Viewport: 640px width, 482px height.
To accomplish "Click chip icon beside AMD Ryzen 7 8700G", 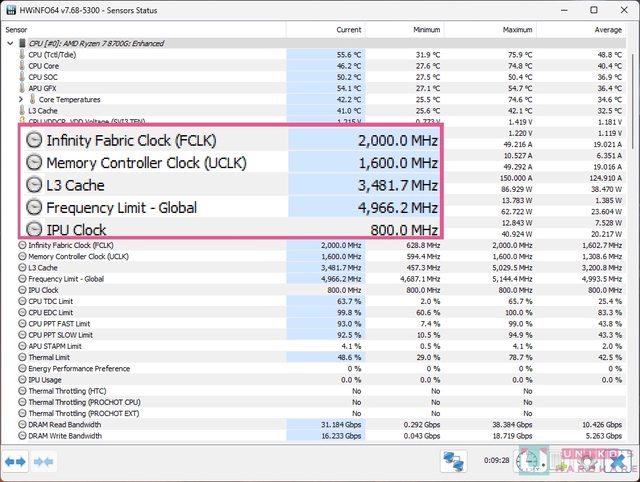I will [x=22, y=43].
